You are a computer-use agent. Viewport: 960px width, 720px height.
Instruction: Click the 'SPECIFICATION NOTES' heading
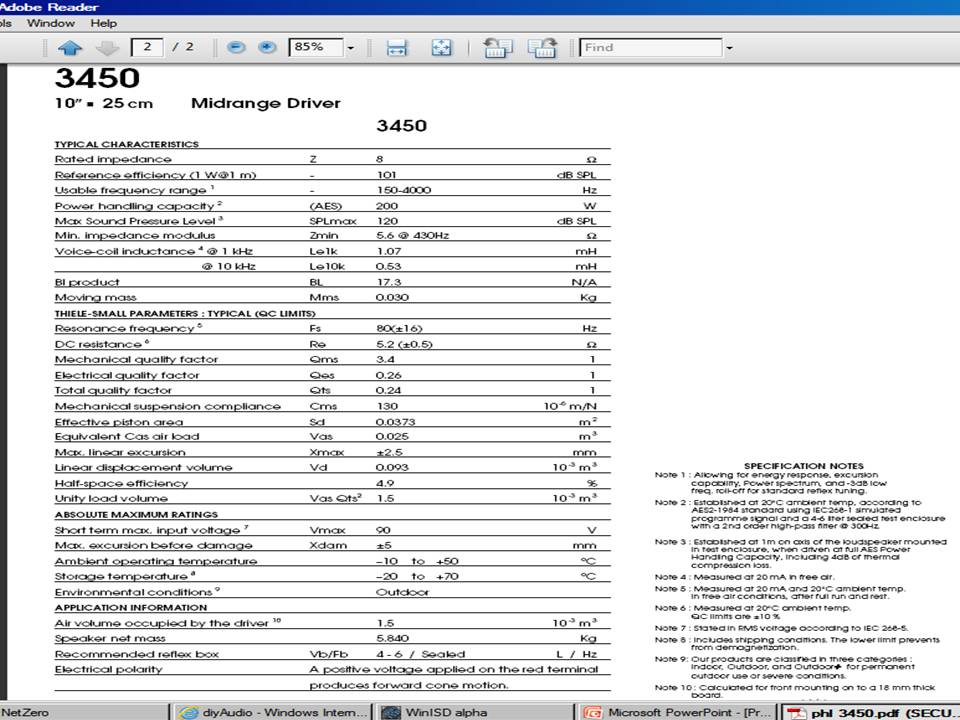(803, 466)
